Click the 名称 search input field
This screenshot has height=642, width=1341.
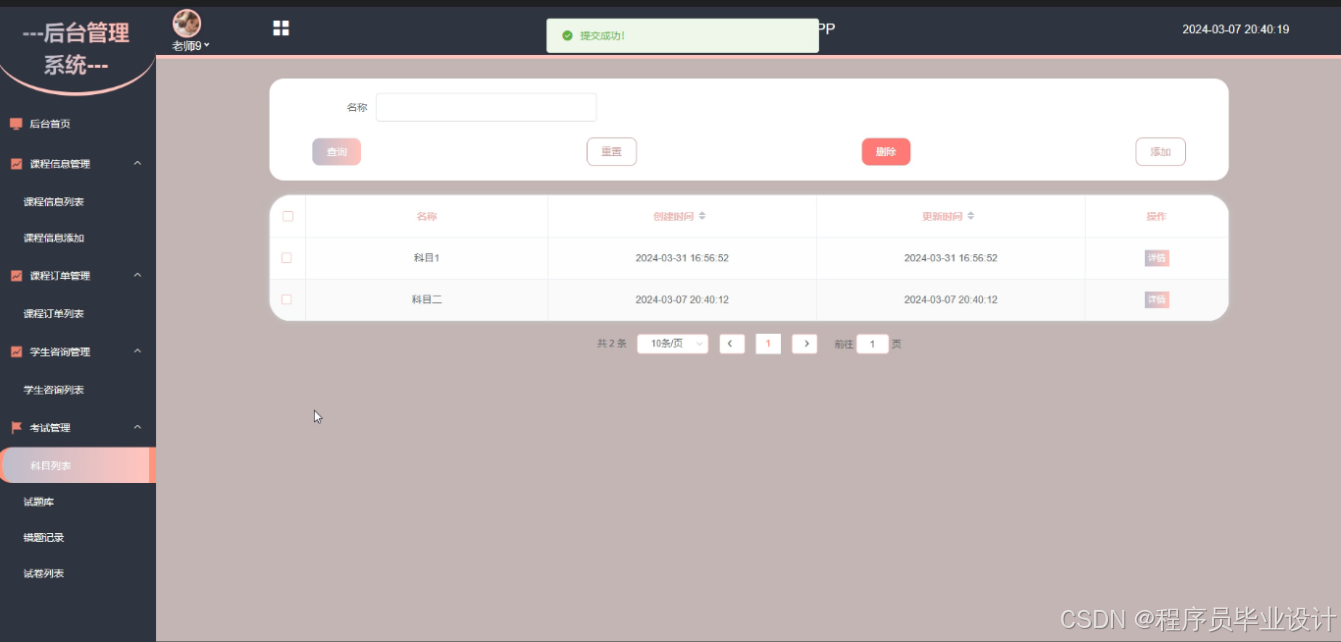coord(485,106)
